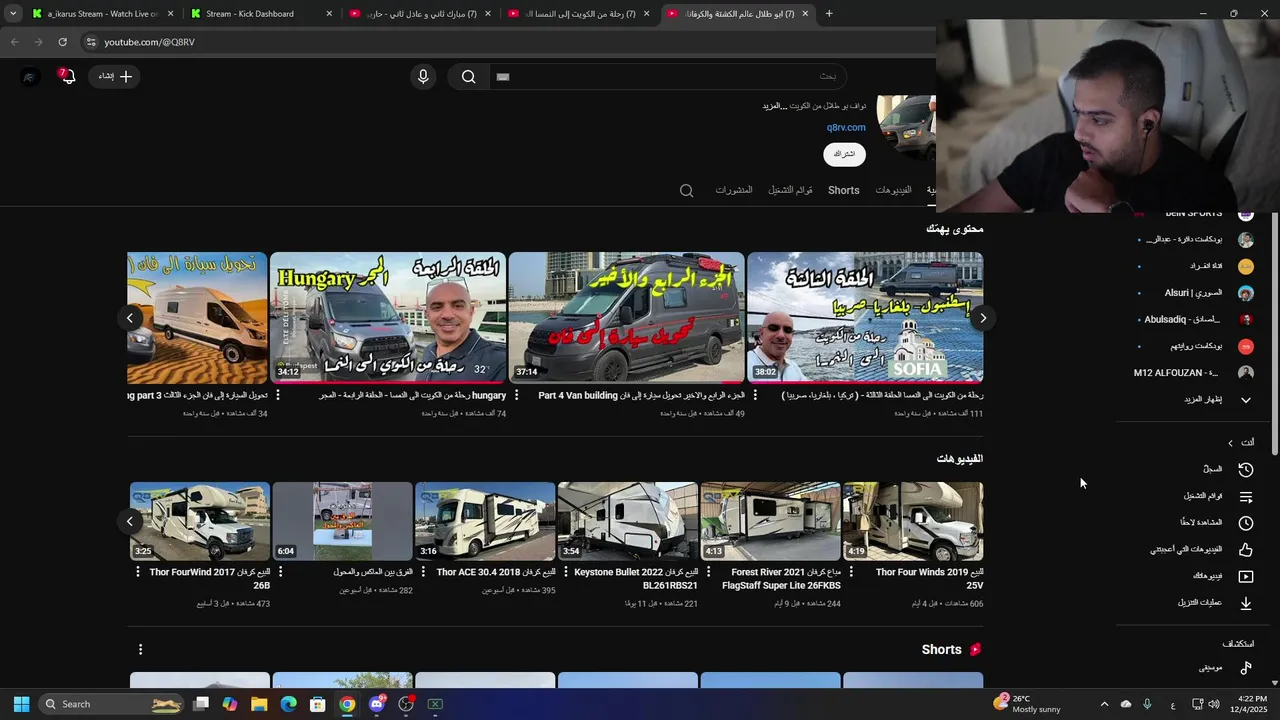The width and height of the screenshot is (1280, 720).
Task: Open the q8rv.com channel link
Action: pos(846,127)
